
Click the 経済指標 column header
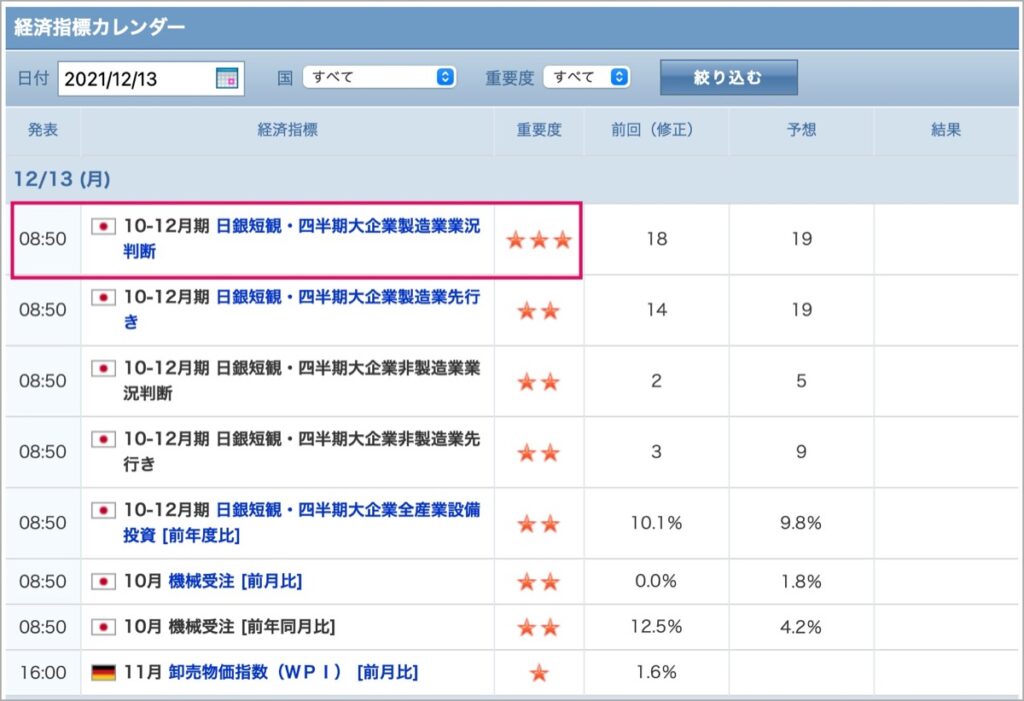click(287, 129)
